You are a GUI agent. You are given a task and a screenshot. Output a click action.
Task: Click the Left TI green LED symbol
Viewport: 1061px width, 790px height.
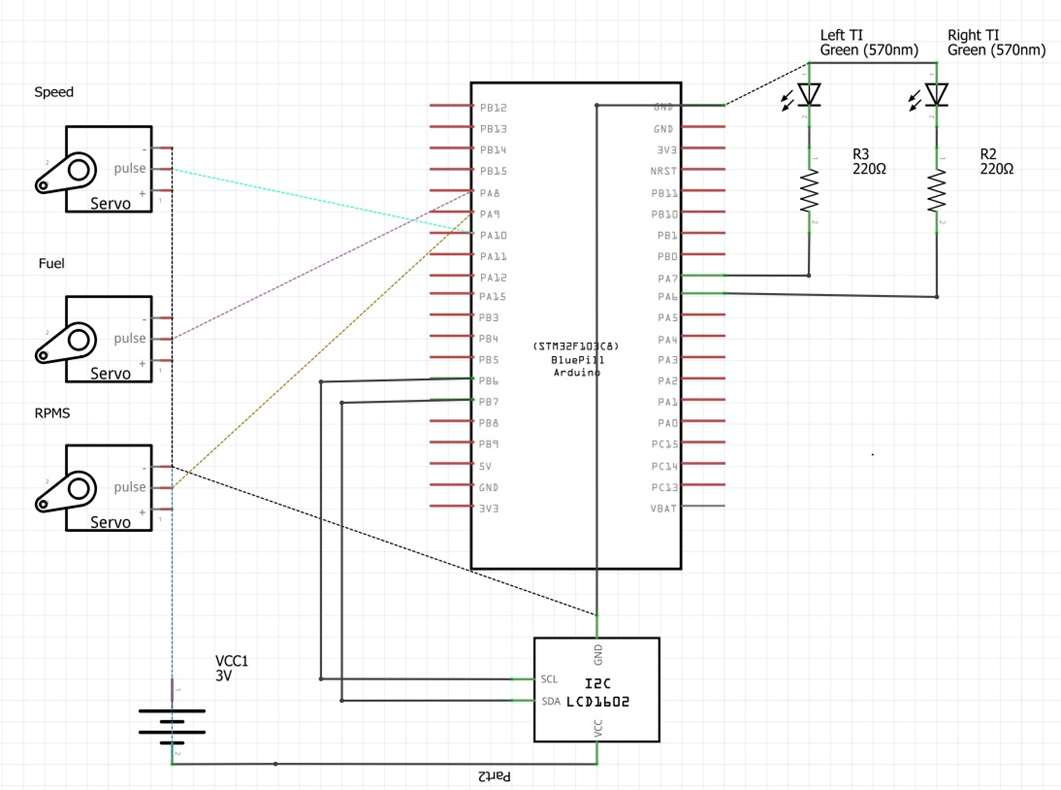point(808,94)
